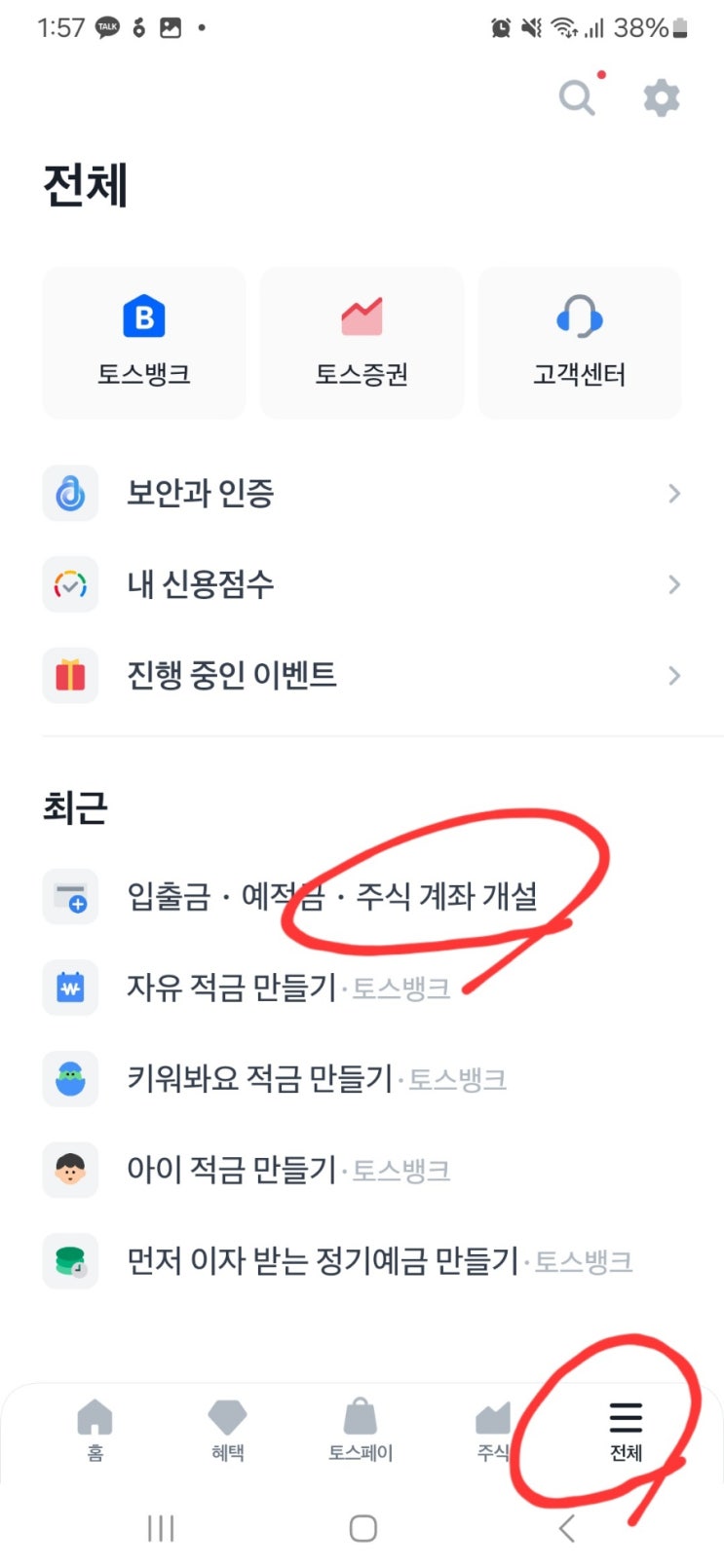Image resolution: width=724 pixels, height=1568 pixels.
Task: Tap 아이 적금 child face icon
Action: [x=70, y=1170]
